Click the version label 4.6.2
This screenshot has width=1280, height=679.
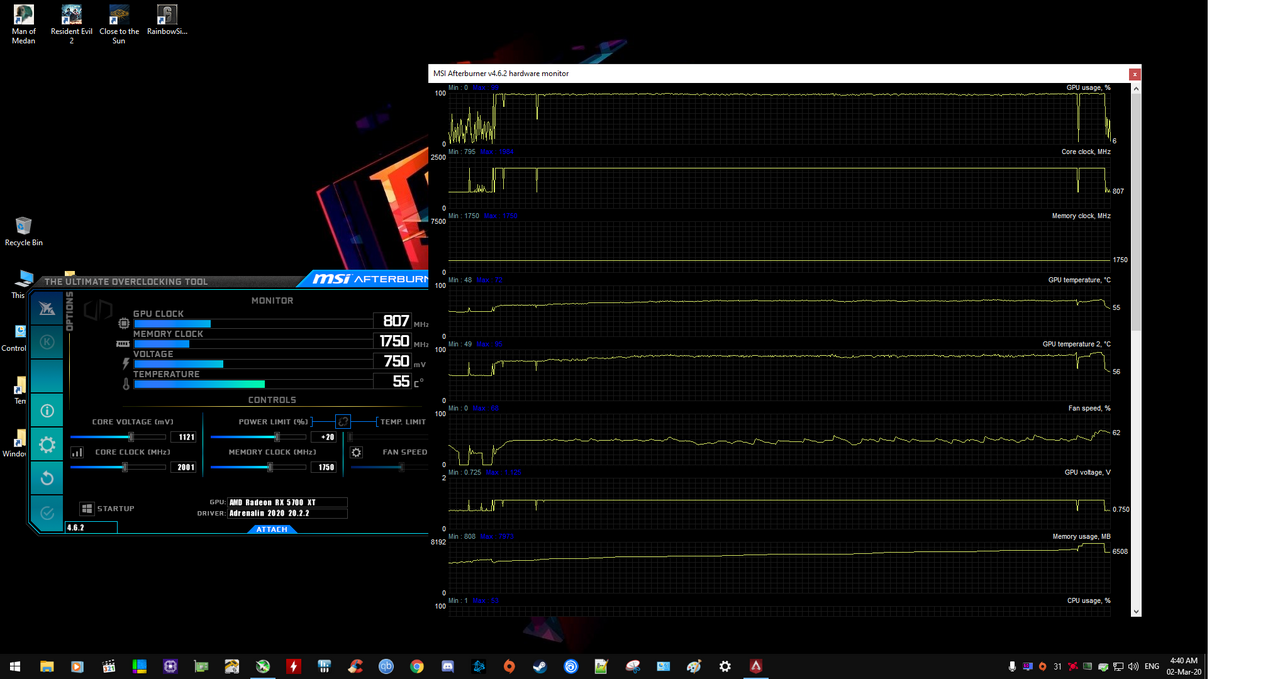[76, 527]
